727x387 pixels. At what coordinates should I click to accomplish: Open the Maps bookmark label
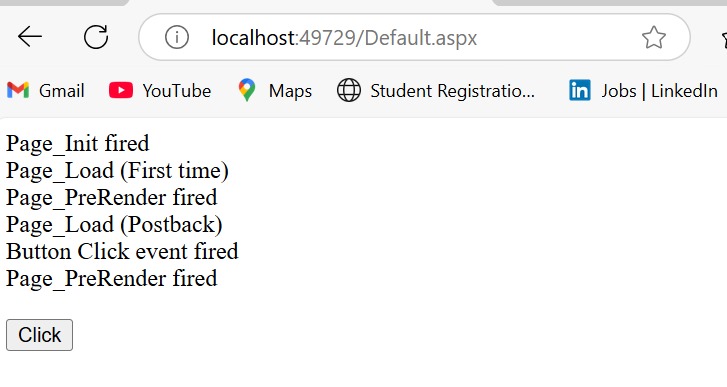[x=290, y=91]
